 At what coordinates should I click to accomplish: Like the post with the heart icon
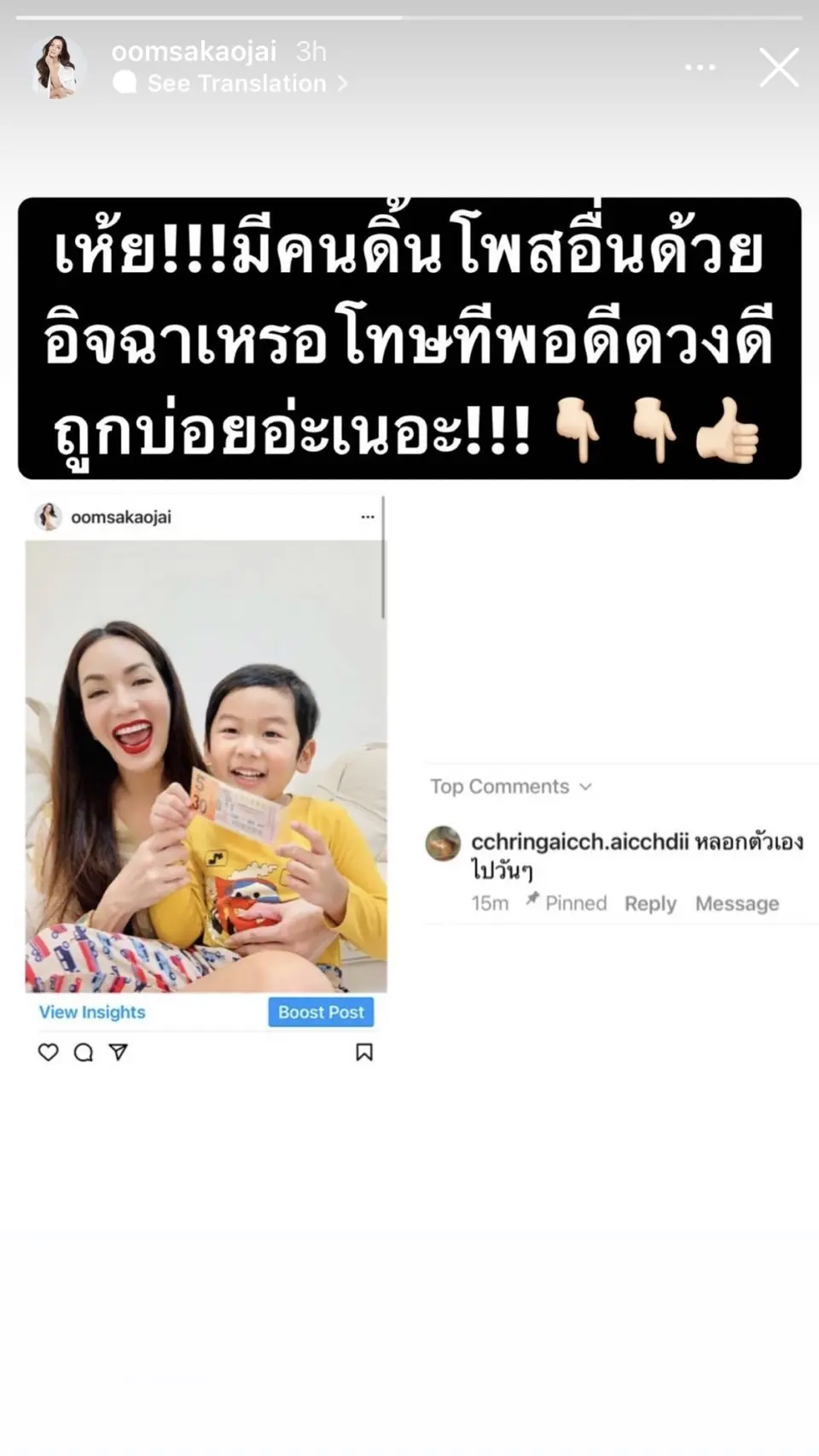pos(48,1052)
